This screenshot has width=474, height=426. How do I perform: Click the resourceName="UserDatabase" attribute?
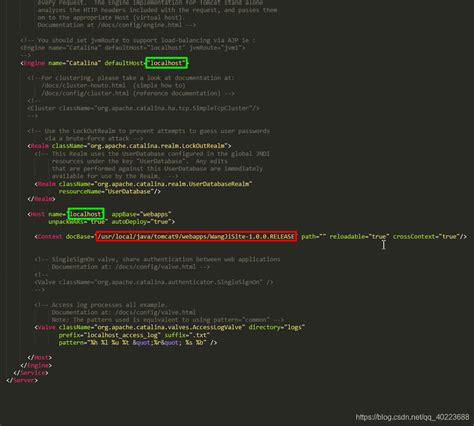(106, 192)
